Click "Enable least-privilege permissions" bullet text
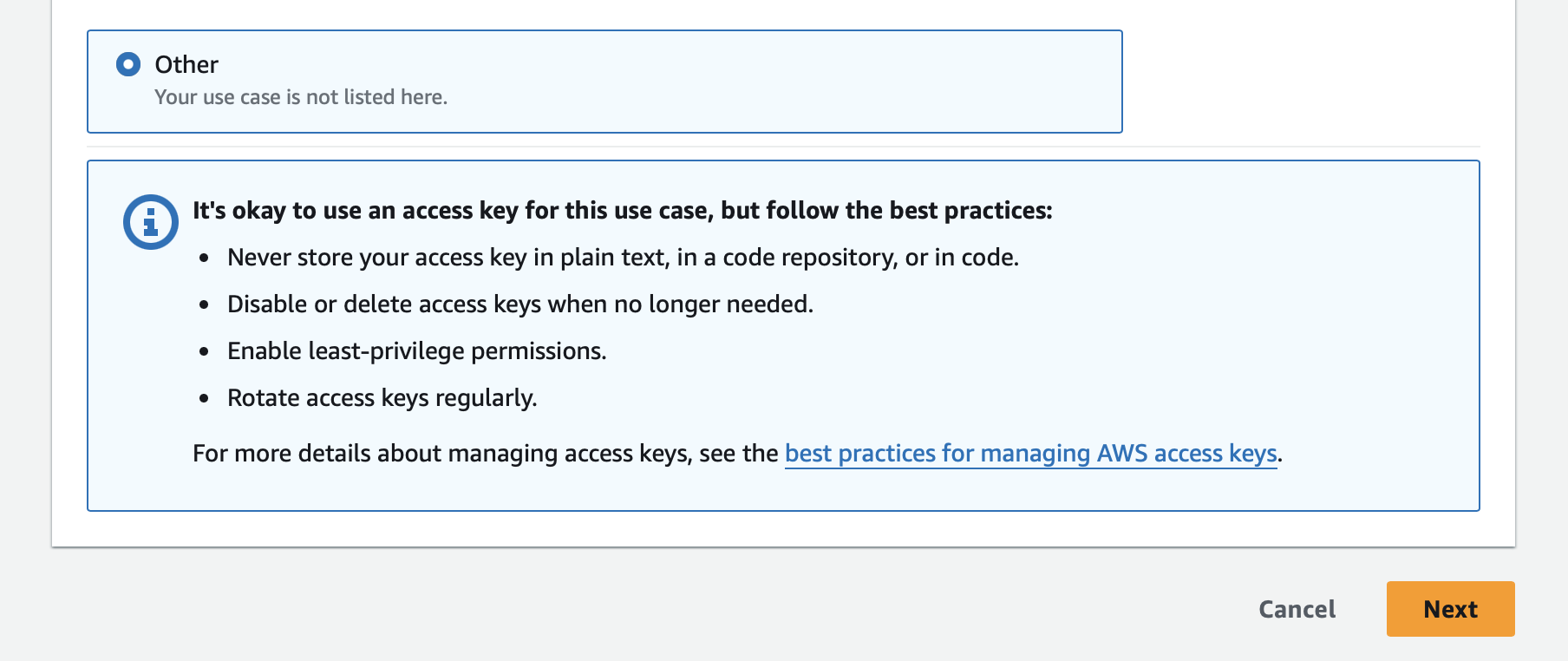 [416, 351]
